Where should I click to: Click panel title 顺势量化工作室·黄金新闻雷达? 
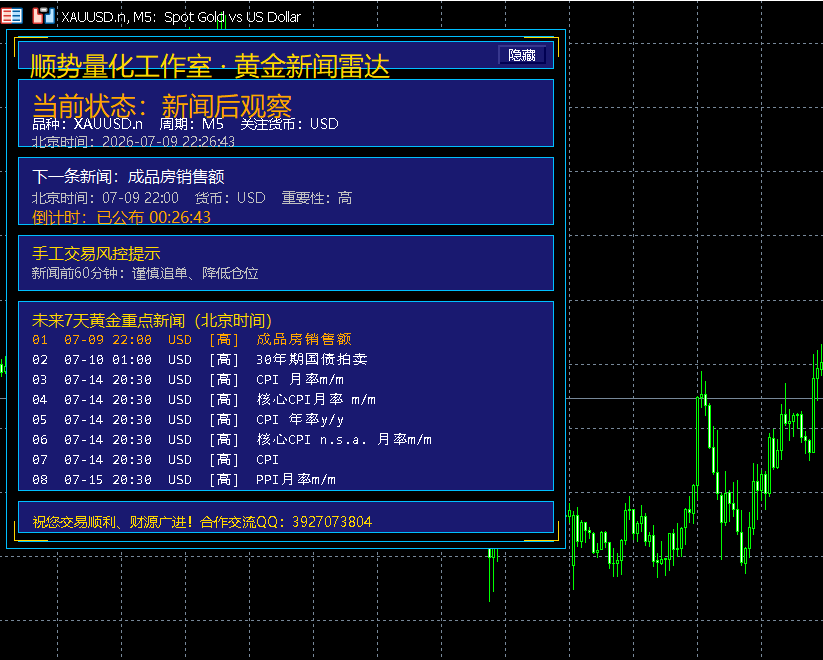click(x=209, y=66)
